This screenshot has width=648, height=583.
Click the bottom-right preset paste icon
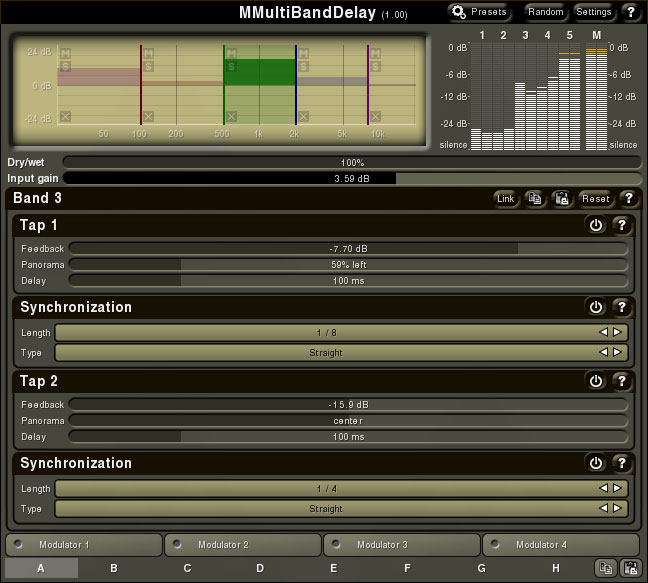[631, 568]
